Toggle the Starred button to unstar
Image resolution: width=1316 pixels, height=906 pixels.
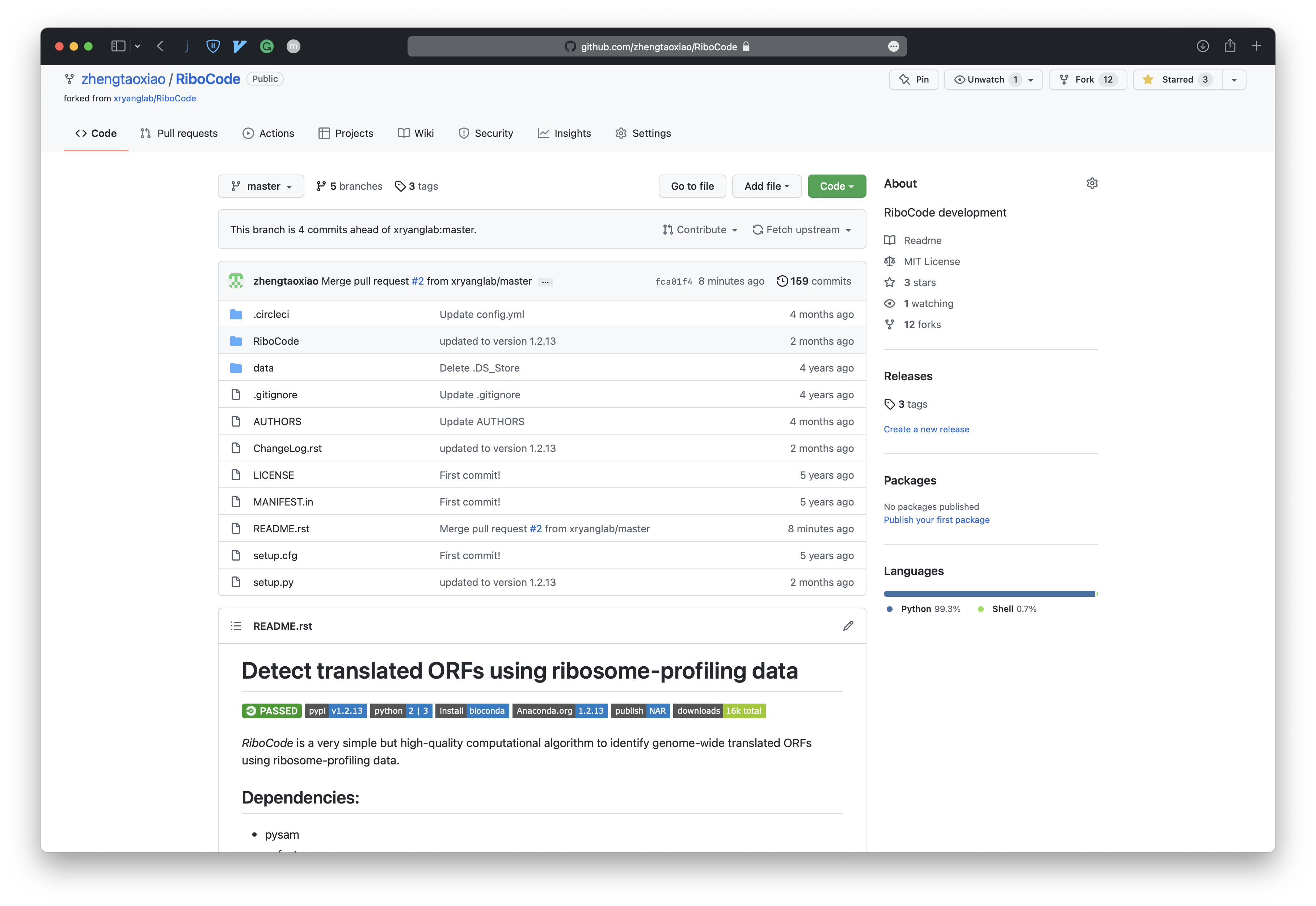[x=1177, y=79]
